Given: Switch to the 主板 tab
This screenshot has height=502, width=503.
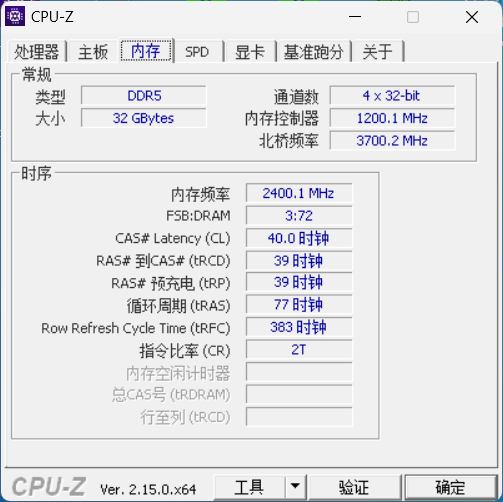Looking at the screenshot, I should click(93, 52).
